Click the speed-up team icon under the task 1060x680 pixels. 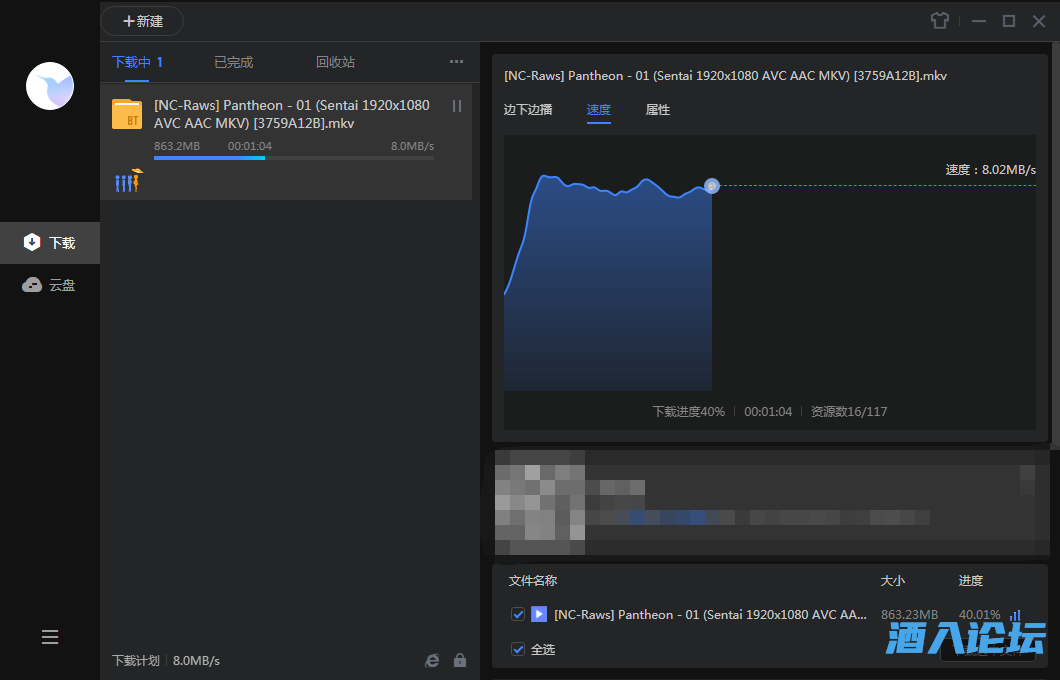[x=129, y=181]
